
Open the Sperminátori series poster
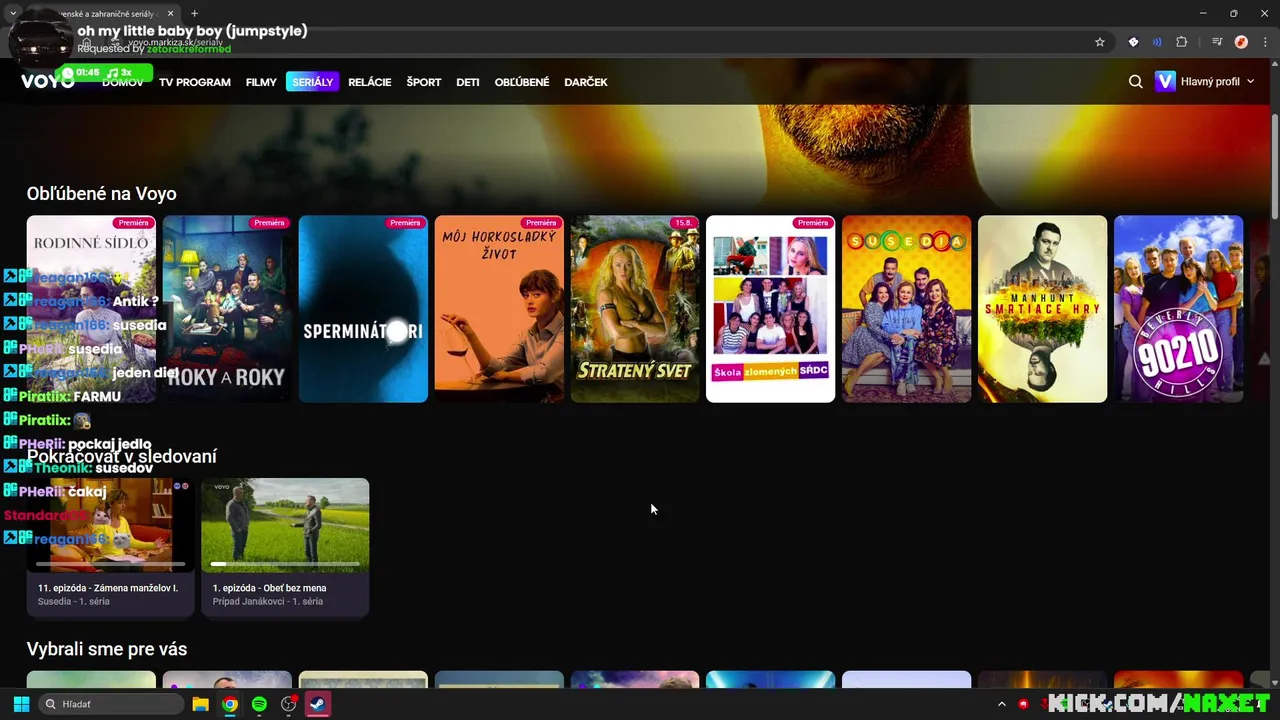[x=363, y=309]
